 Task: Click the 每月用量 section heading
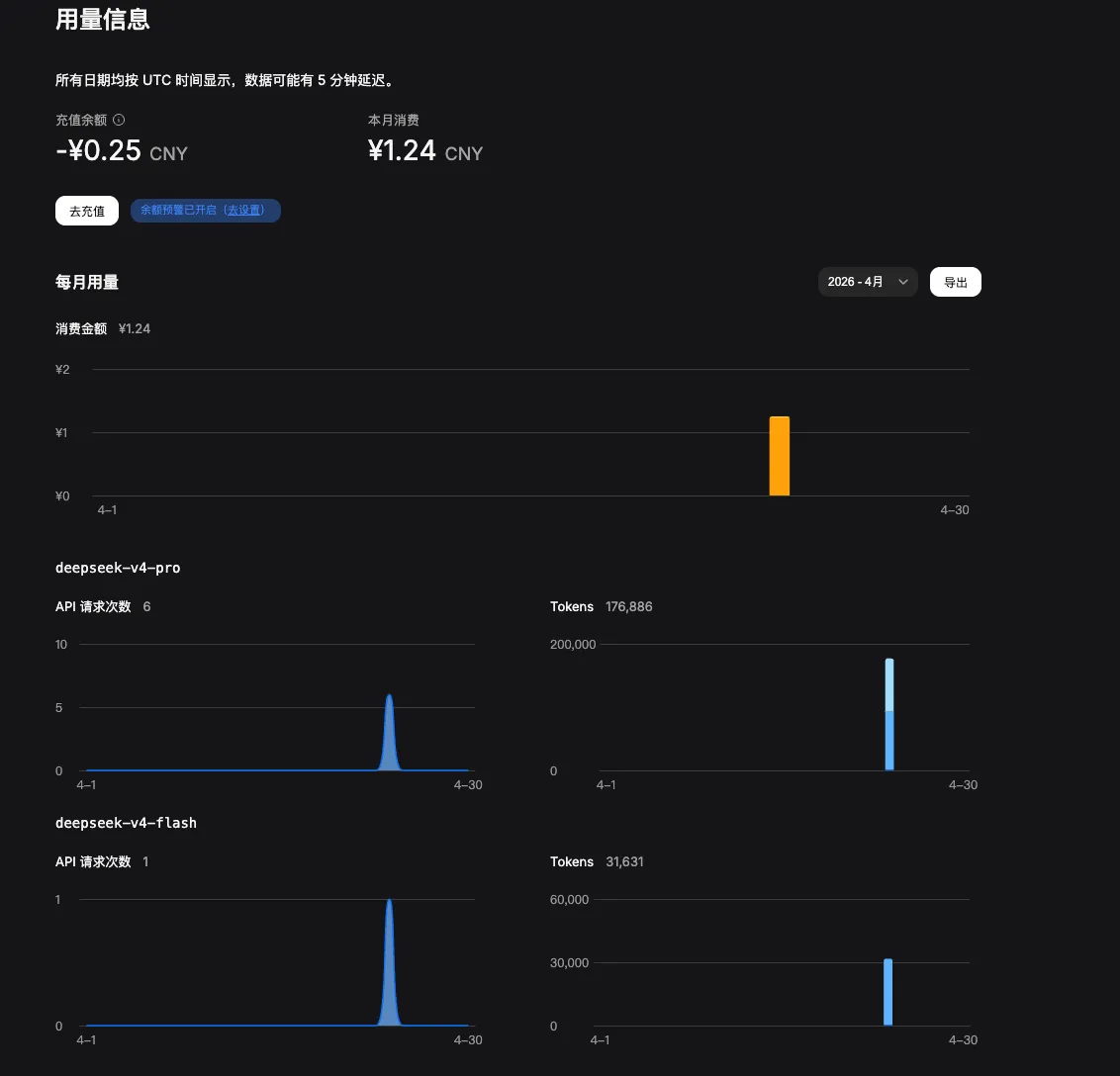coord(87,283)
